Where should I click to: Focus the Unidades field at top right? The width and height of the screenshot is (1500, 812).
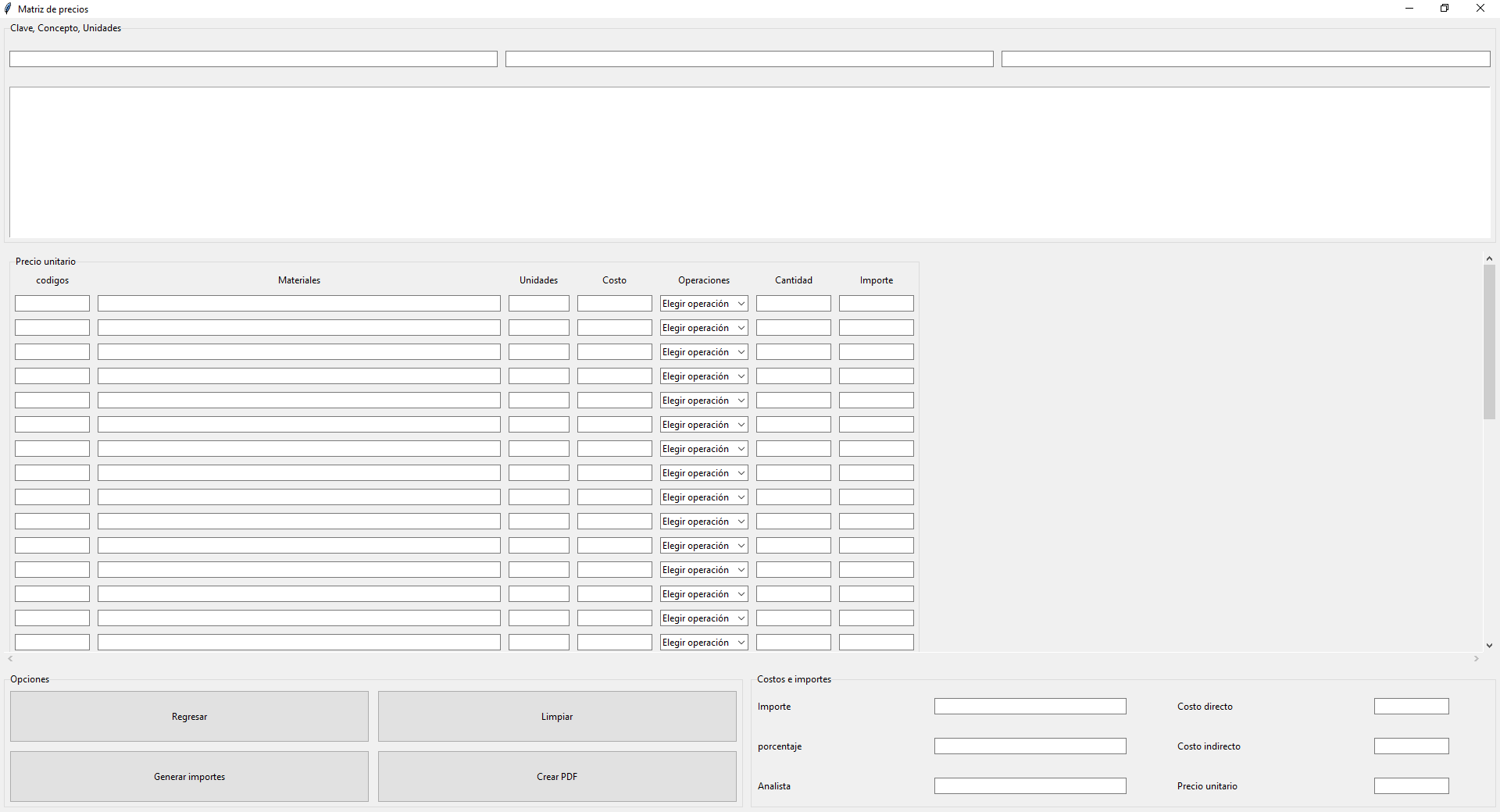point(1246,59)
